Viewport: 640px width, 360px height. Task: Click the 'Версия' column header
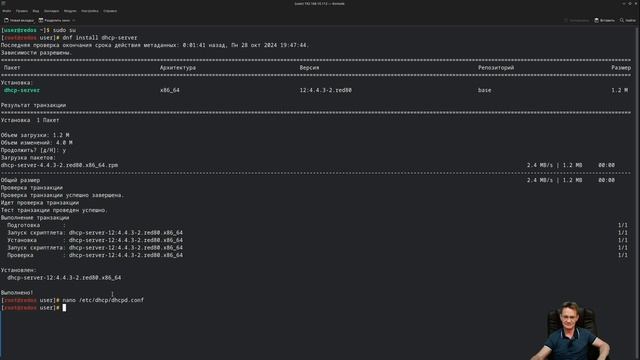pyautogui.click(x=309, y=68)
